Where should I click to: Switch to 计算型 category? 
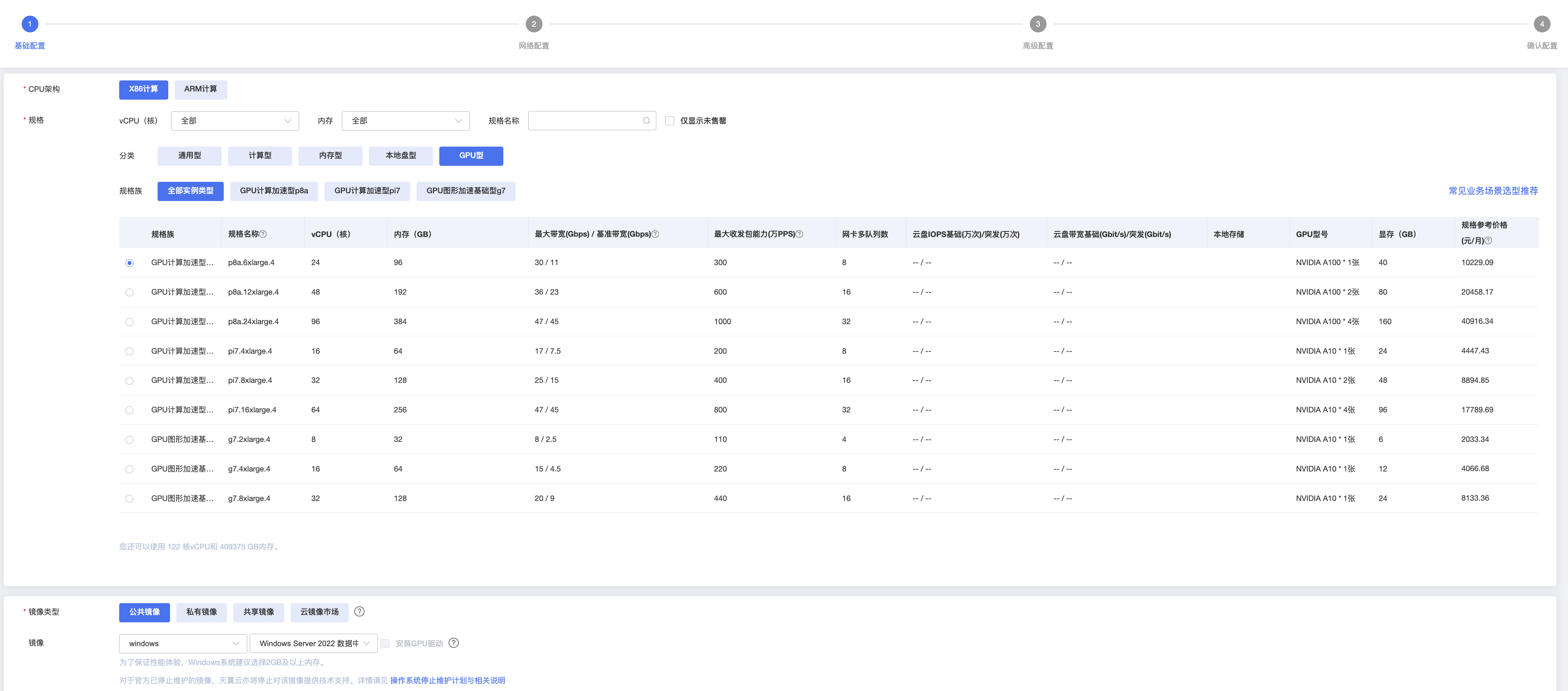[260, 156]
